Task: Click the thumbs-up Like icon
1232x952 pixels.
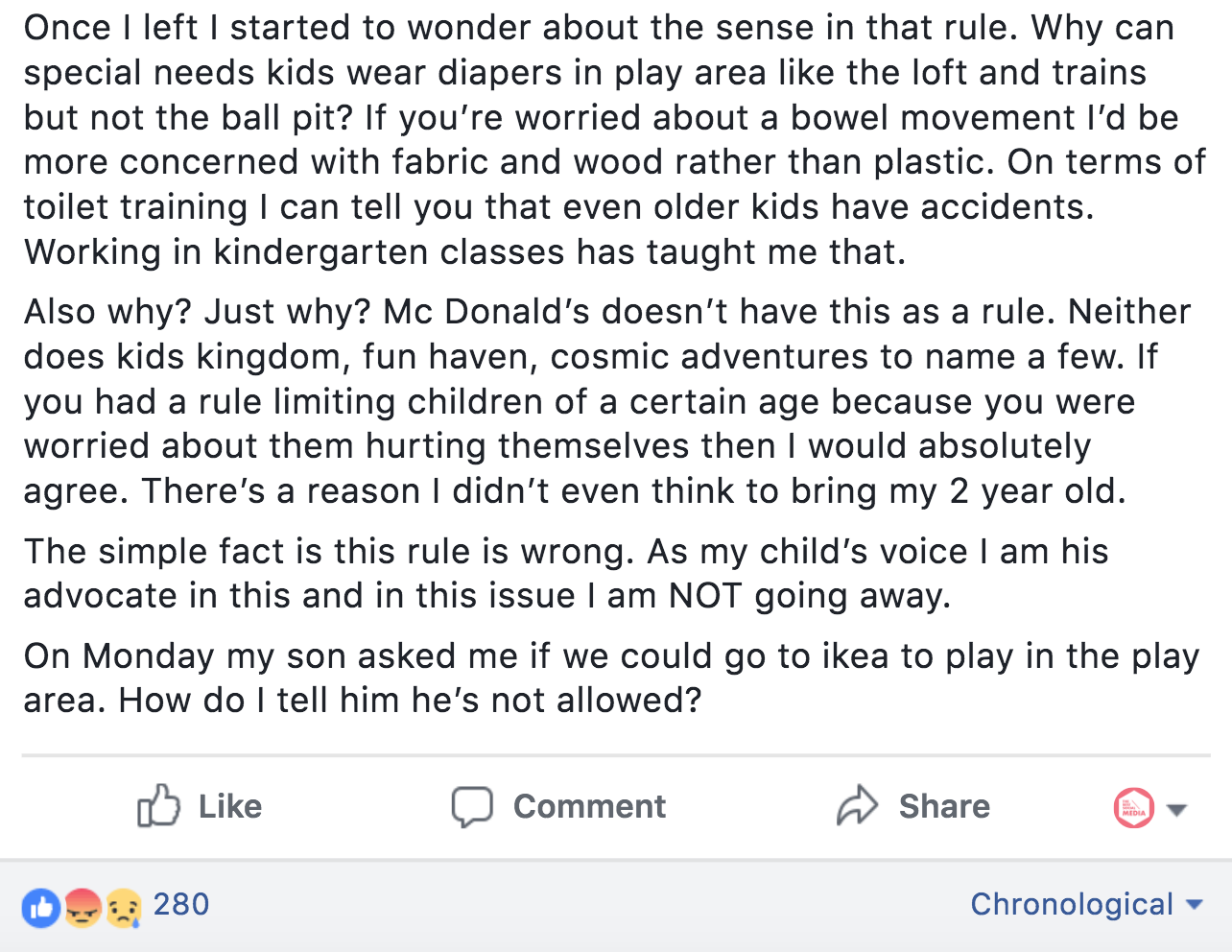Action: [159, 806]
